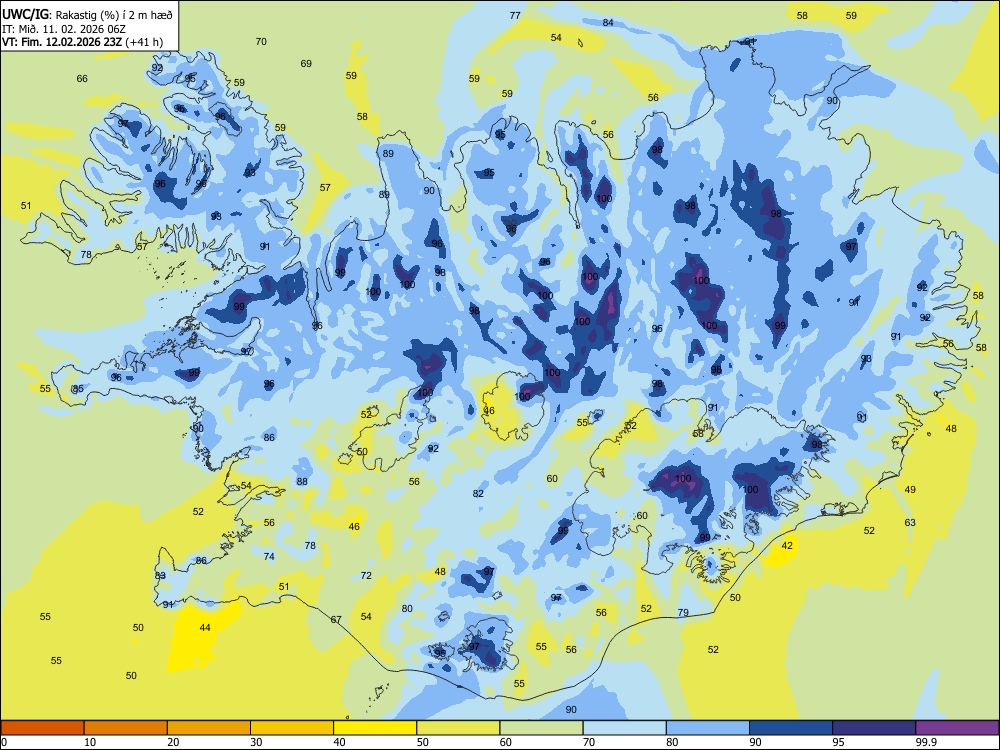Click the legend tick label '30'
The height and width of the screenshot is (750, 1000).
click(256, 742)
